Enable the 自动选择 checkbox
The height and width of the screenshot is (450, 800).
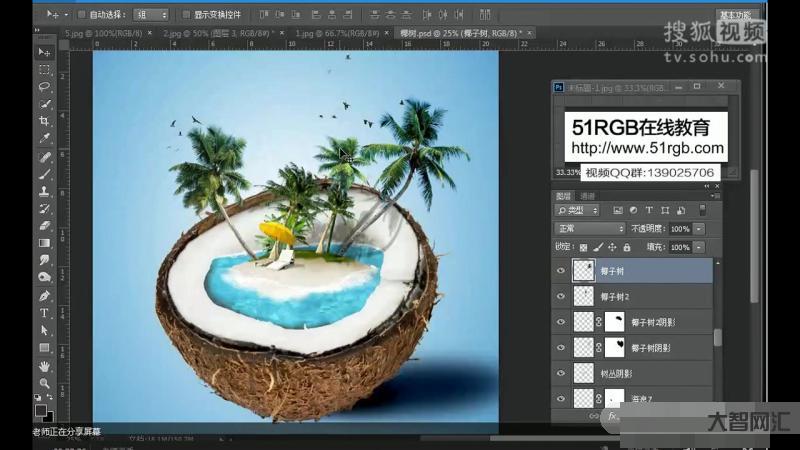click(82, 15)
